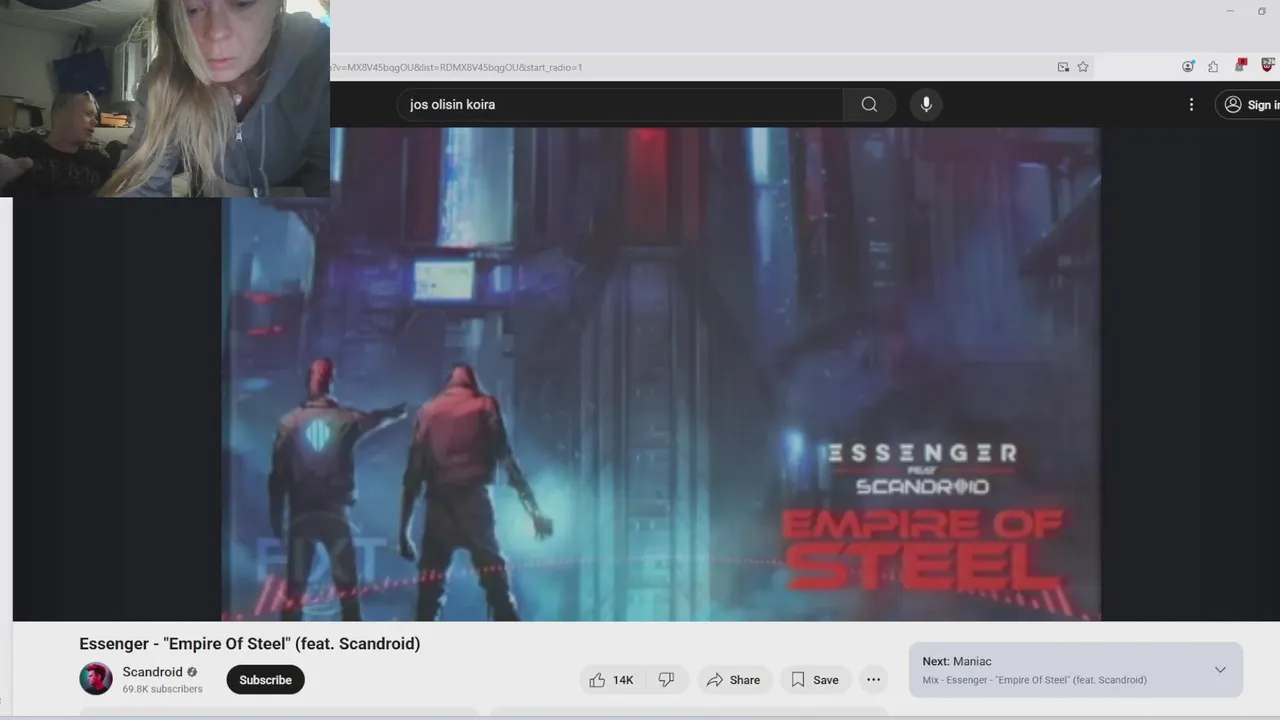
Task: Open the red-badged extension icon
Action: 1241,66
